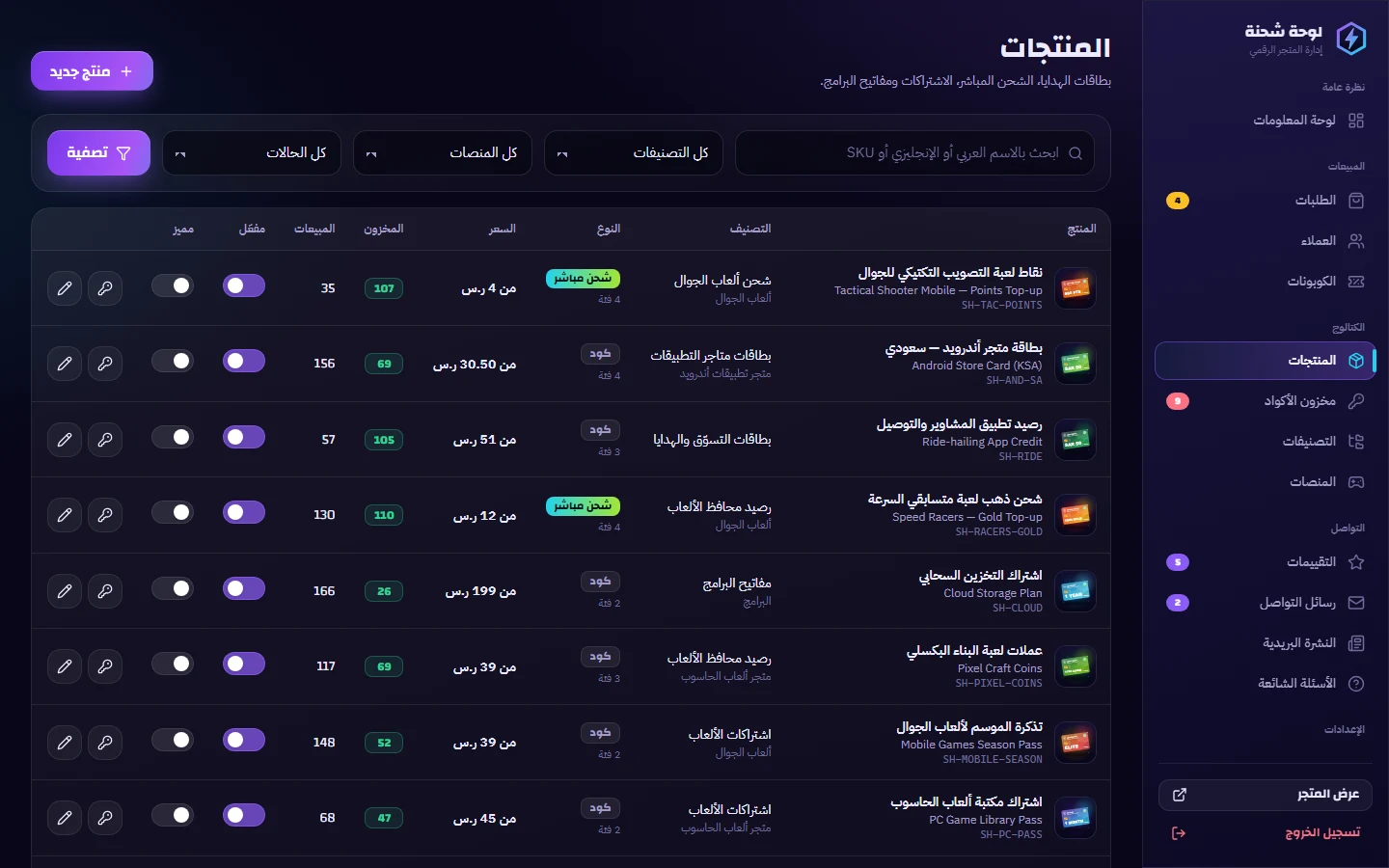The image size is (1389, 868).
Task: Disable the مفعّل toggle for Tactical Shooter Mobile
Action: 244,285
